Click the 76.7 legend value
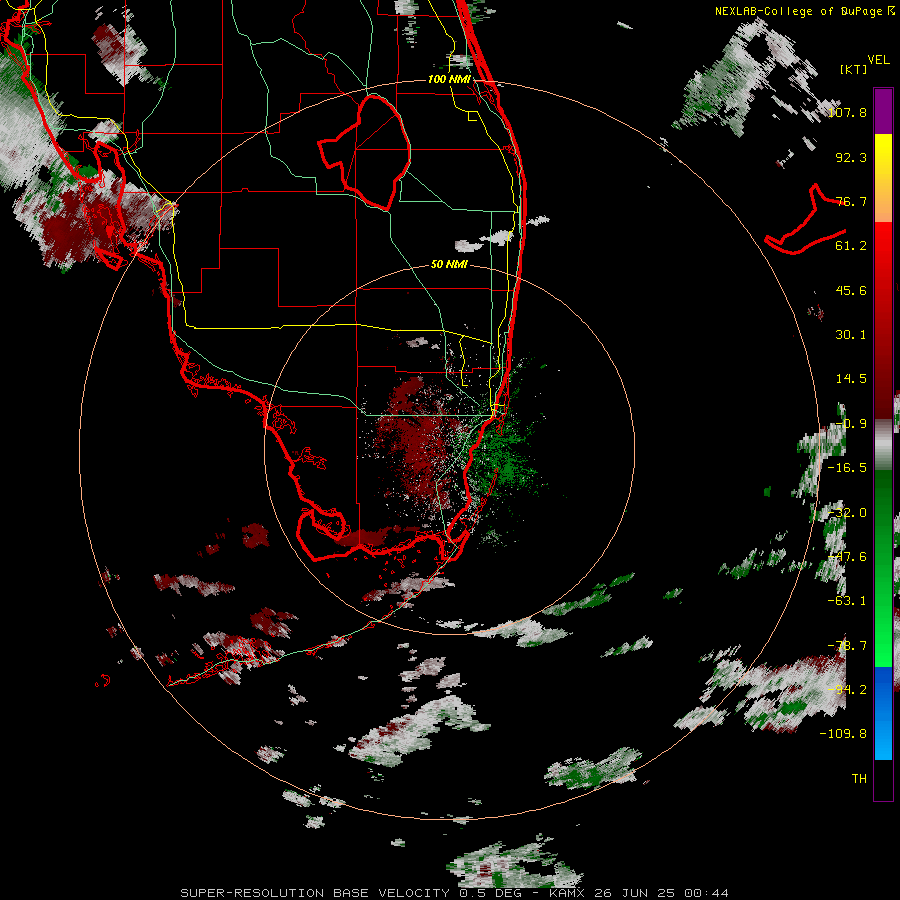 pyautogui.click(x=851, y=201)
